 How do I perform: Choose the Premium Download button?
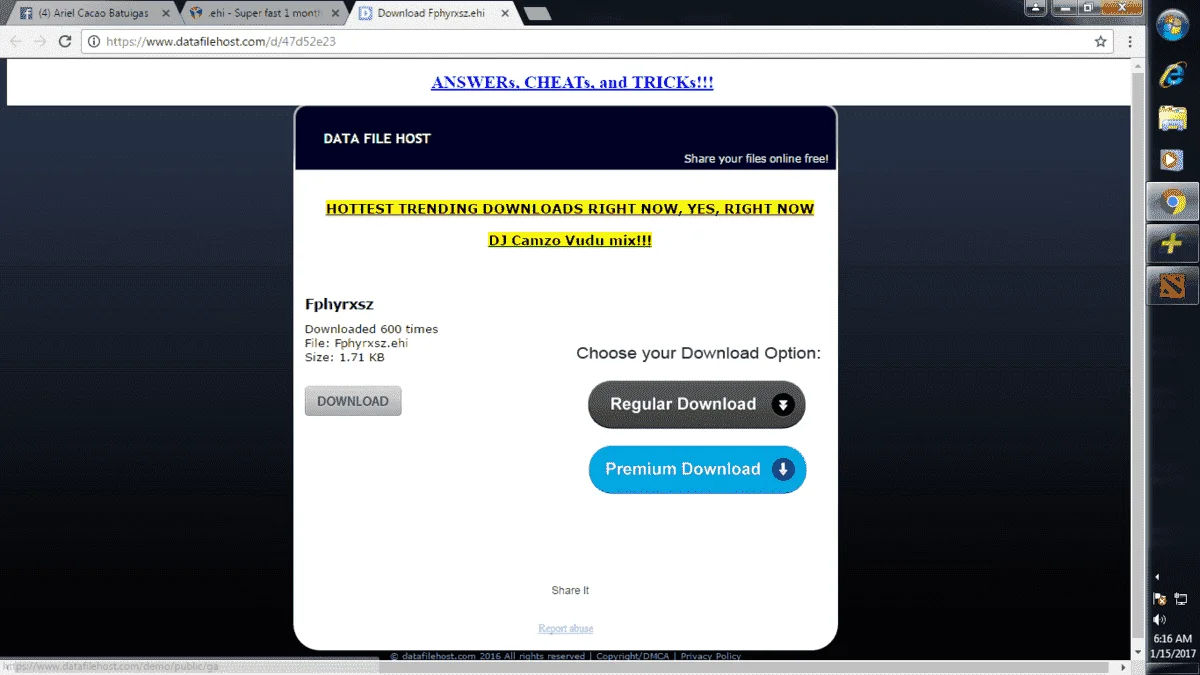(x=697, y=469)
